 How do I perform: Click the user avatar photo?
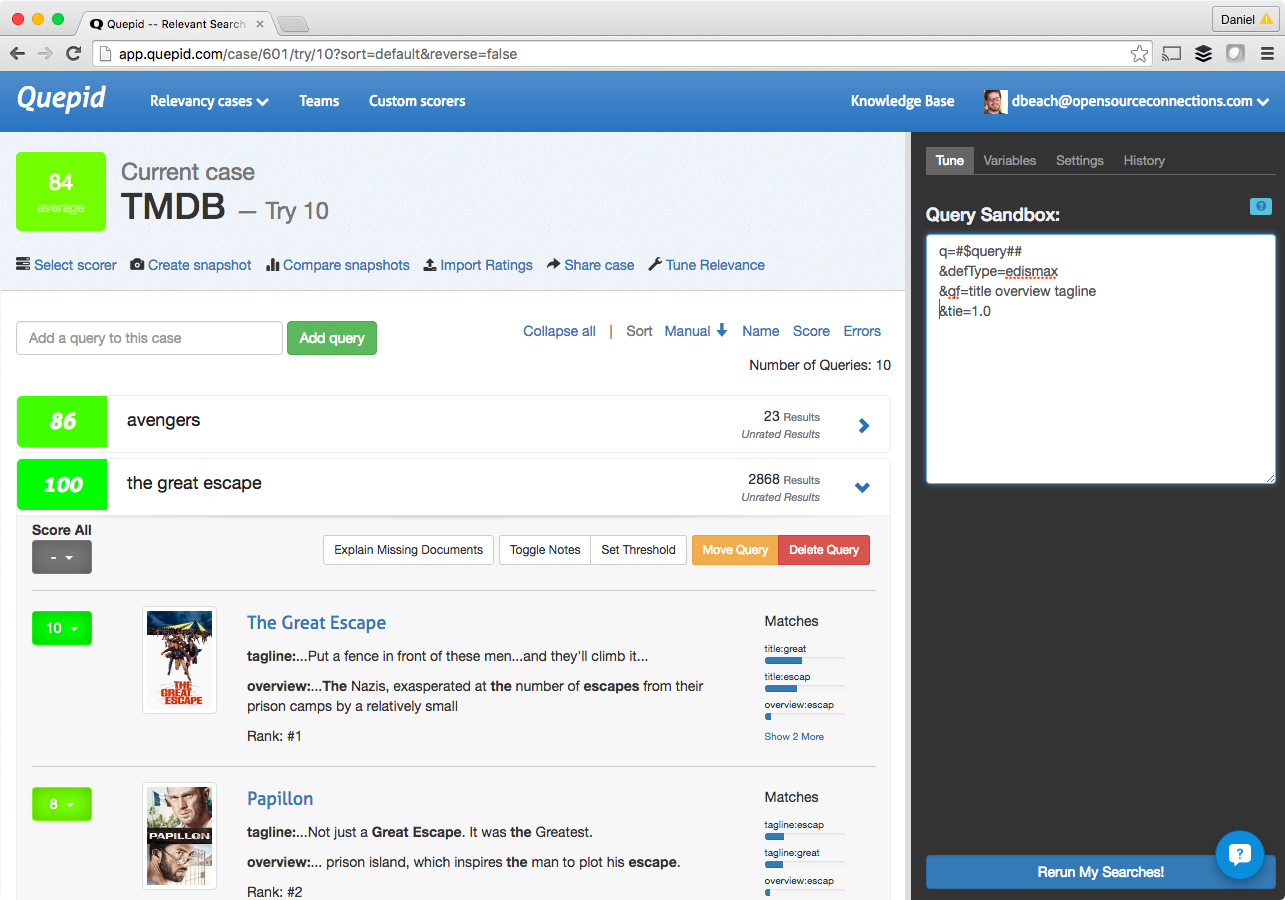click(x=995, y=101)
